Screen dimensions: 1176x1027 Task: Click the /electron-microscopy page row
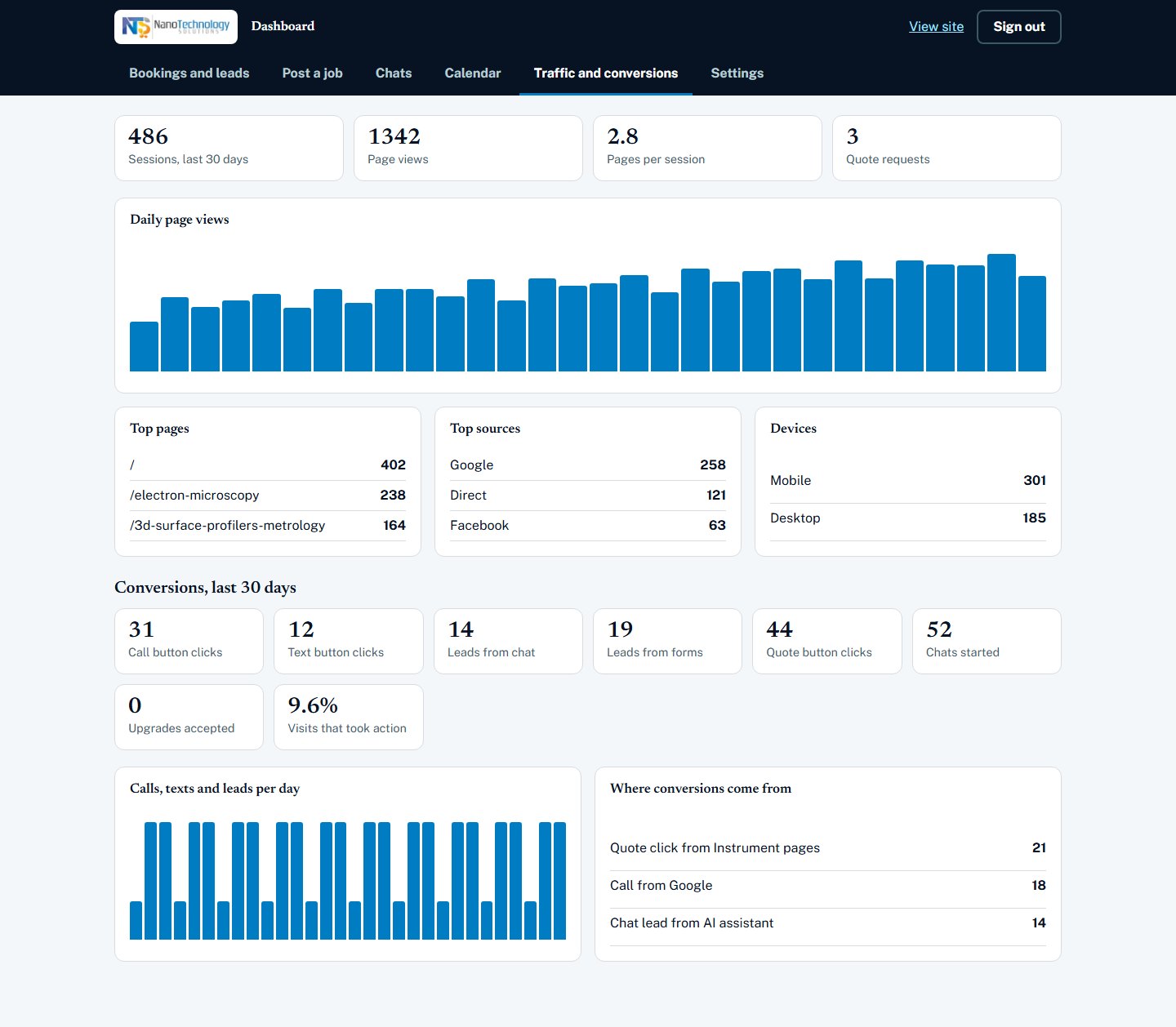point(268,496)
